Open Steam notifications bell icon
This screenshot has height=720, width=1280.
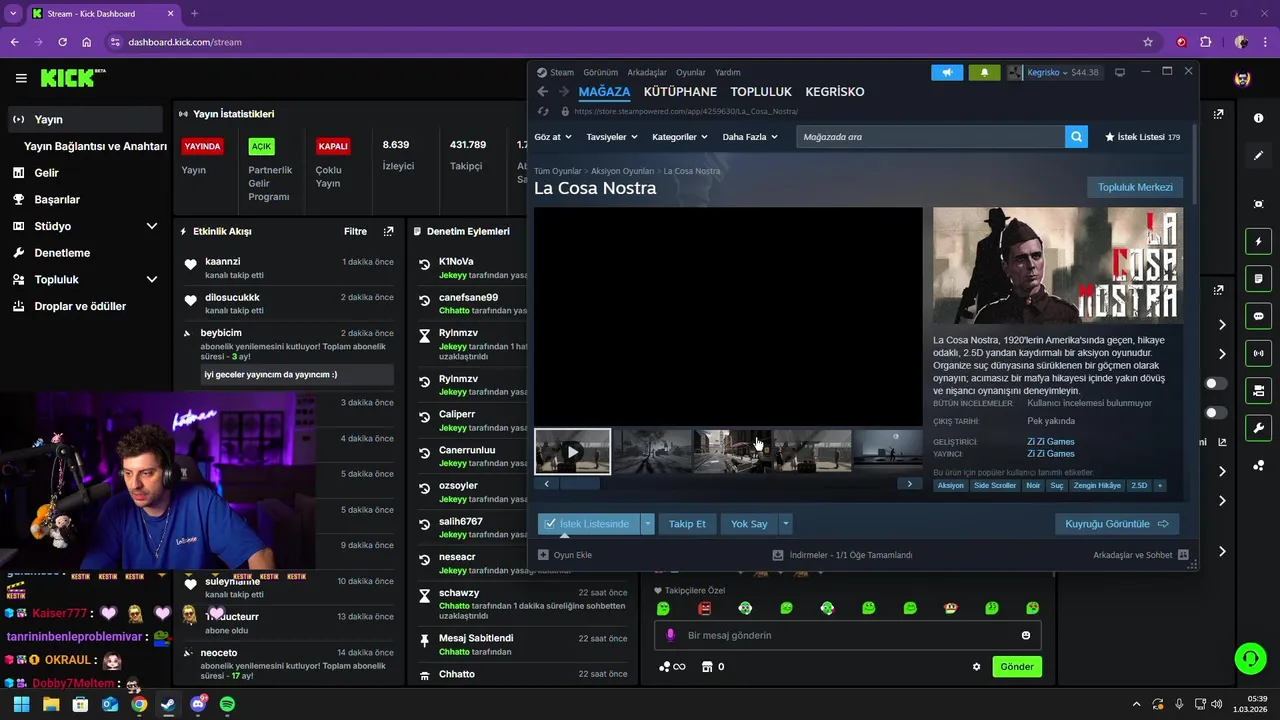(x=984, y=72)
